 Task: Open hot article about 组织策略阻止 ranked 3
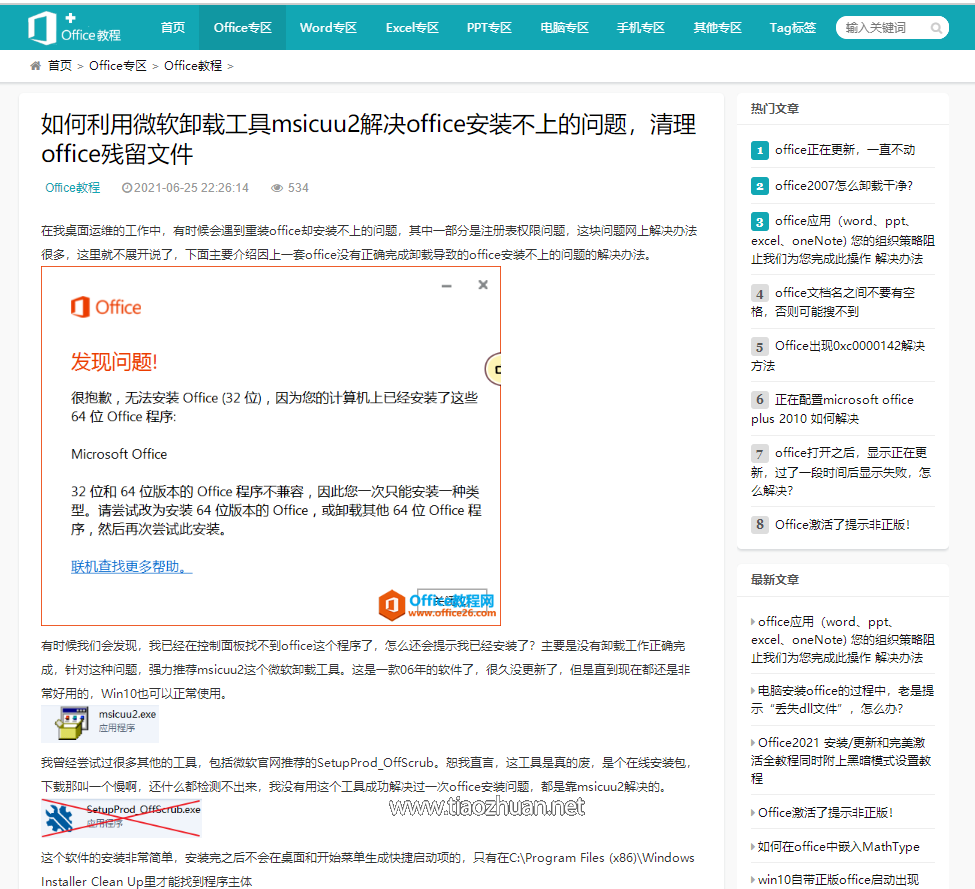point(843,240)
